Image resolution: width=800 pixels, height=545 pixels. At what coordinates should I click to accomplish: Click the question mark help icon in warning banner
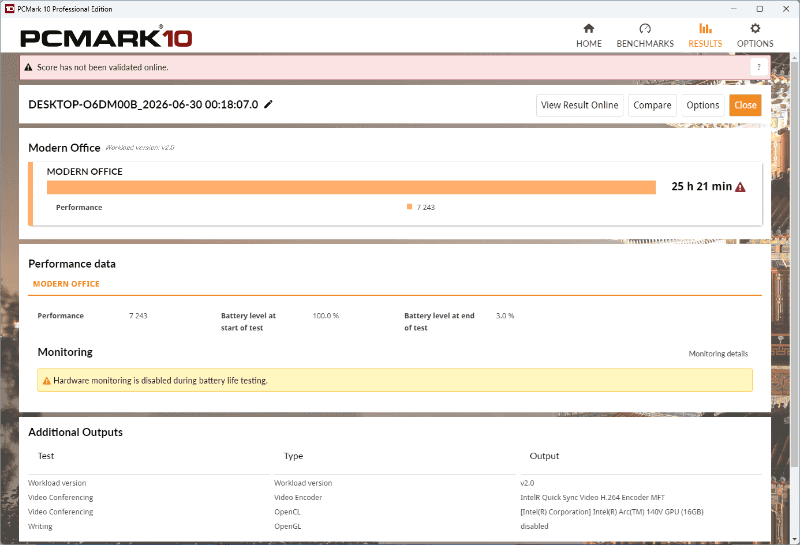pyautogui.click(x=759, y=67)
